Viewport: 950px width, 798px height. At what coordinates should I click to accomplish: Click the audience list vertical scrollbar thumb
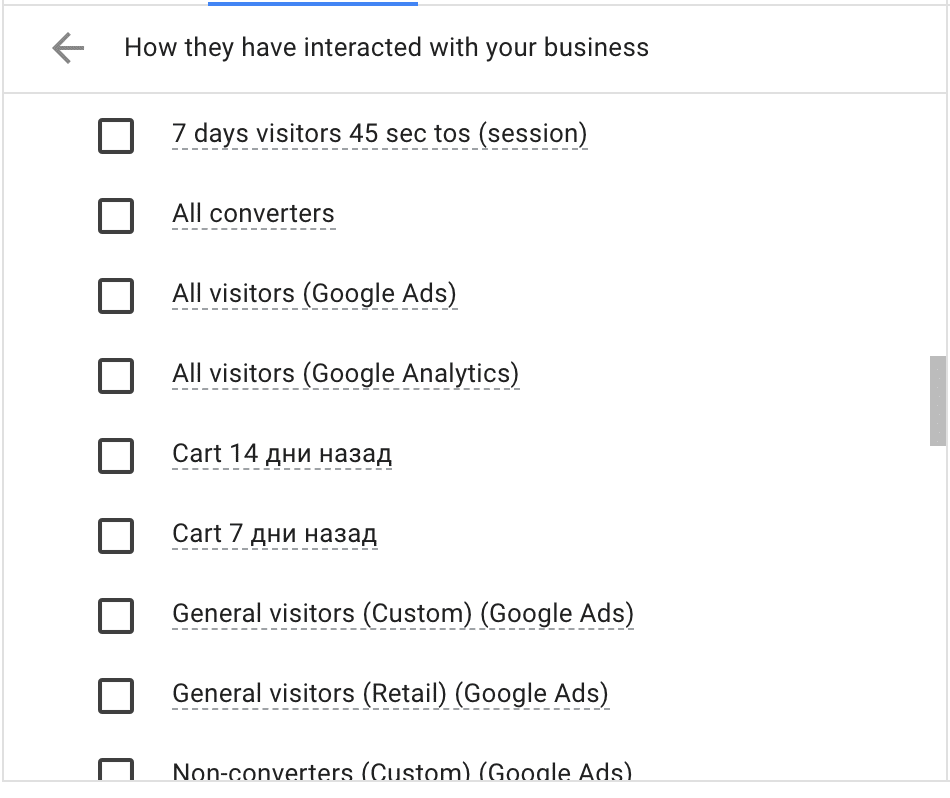click(938, 400)
